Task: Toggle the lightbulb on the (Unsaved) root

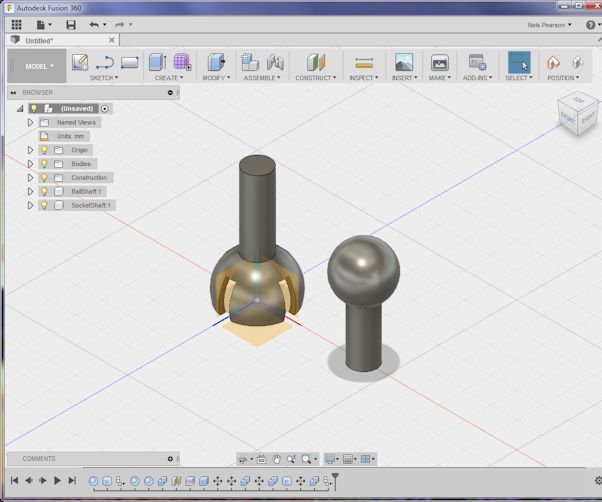Action: tap(34, 109)
